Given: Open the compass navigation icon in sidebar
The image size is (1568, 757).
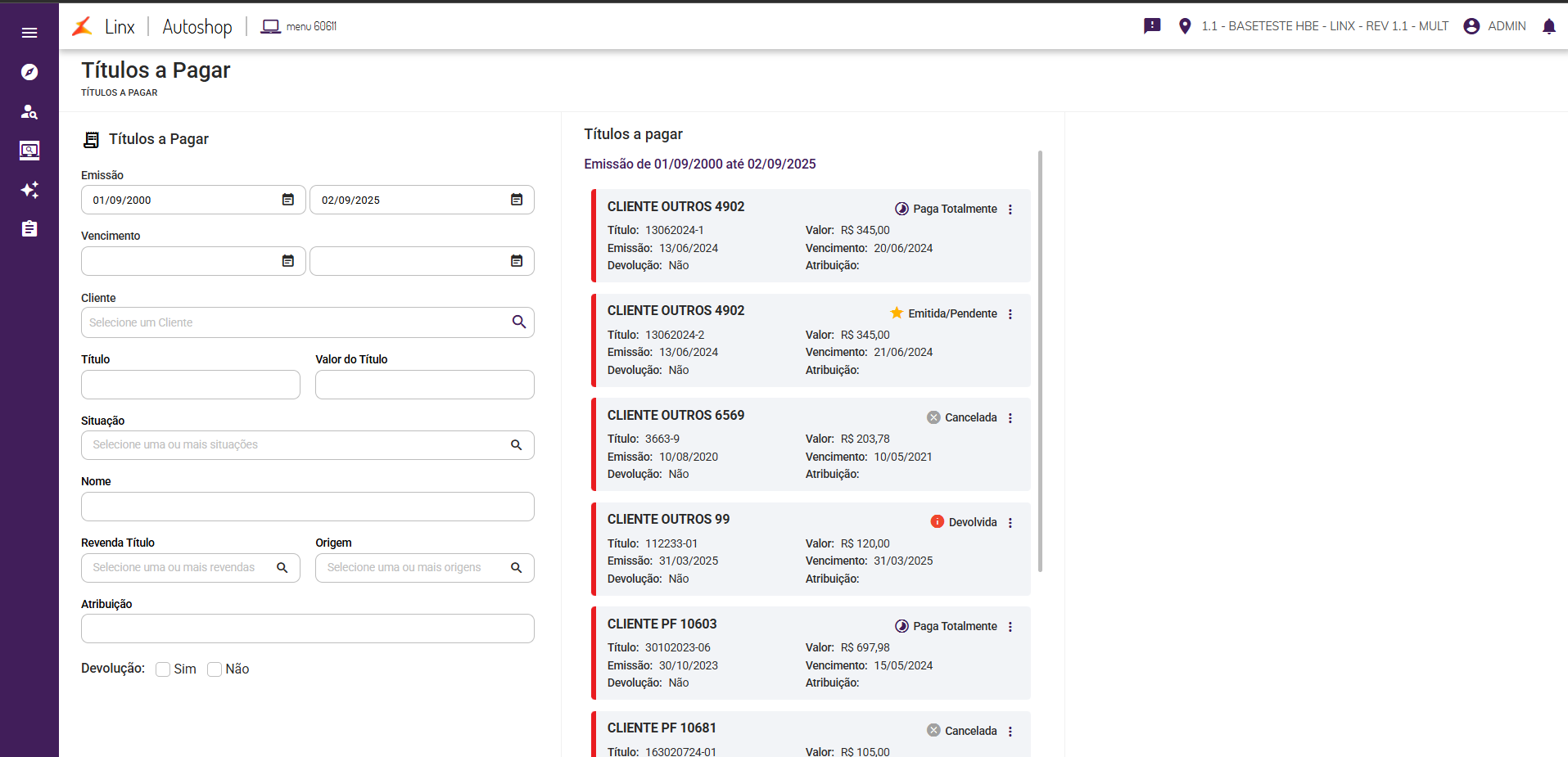Looking at the screenshot, I should (29, 72).
